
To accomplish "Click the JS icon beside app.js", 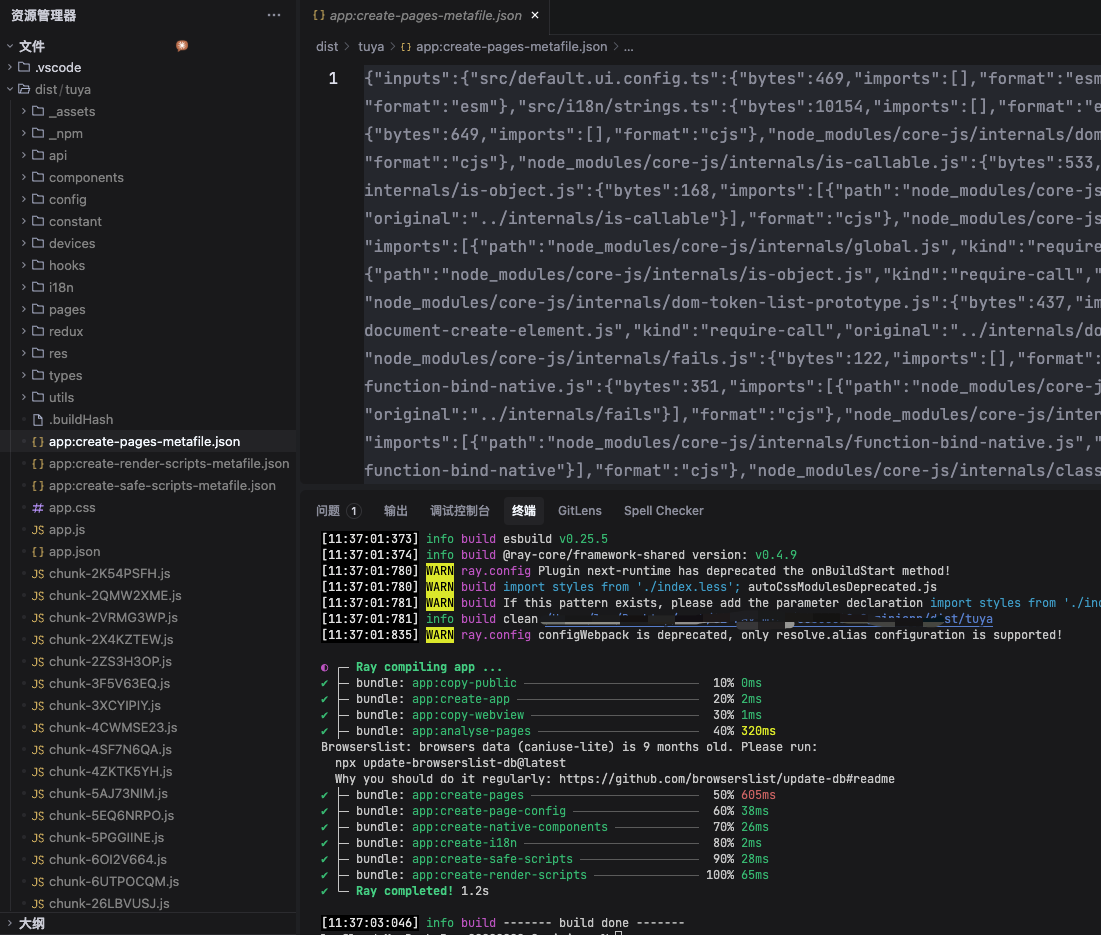I will pyautogui.click(x=38, y=530).
